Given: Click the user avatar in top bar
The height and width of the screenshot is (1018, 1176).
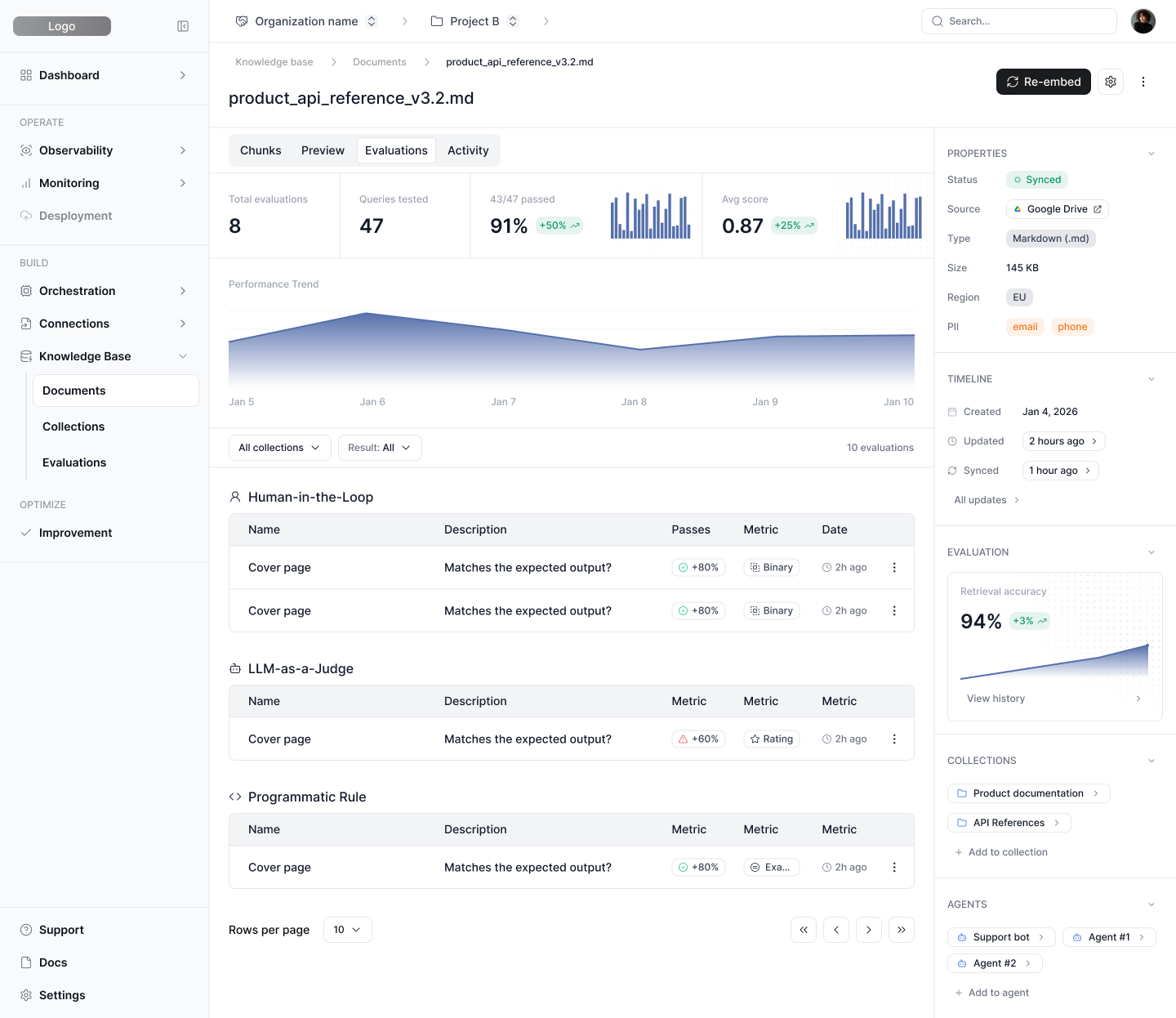Looking at the screenshot, I should [1143, 21].
